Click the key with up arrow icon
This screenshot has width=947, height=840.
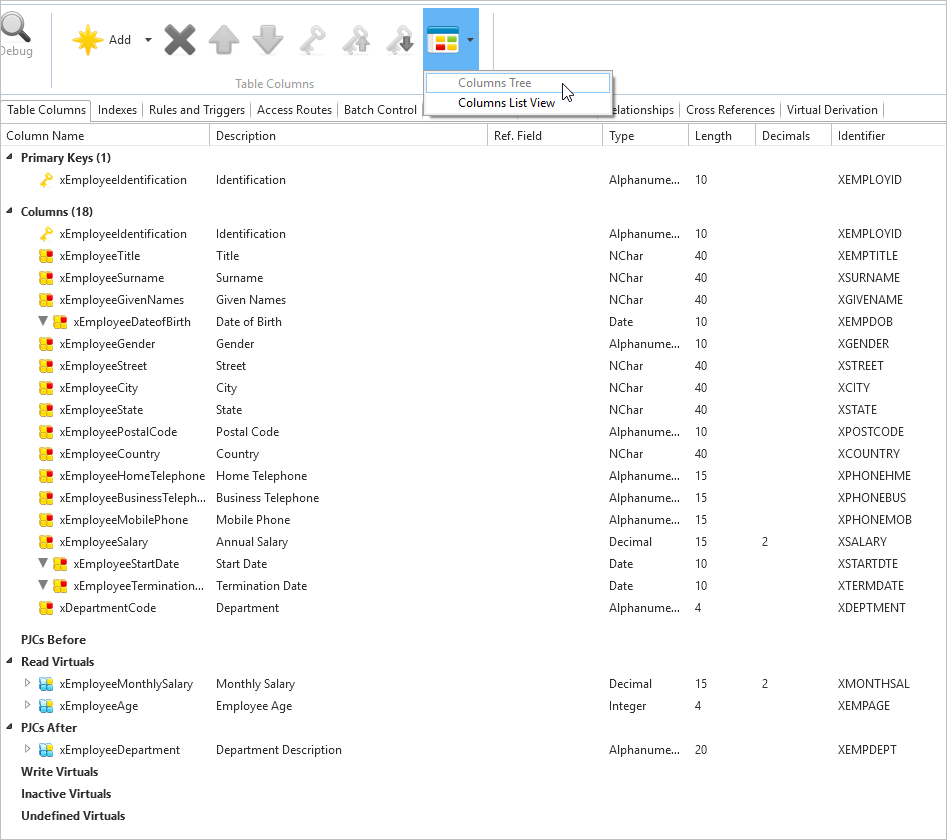pyautogui.click(x=356, y=40)
